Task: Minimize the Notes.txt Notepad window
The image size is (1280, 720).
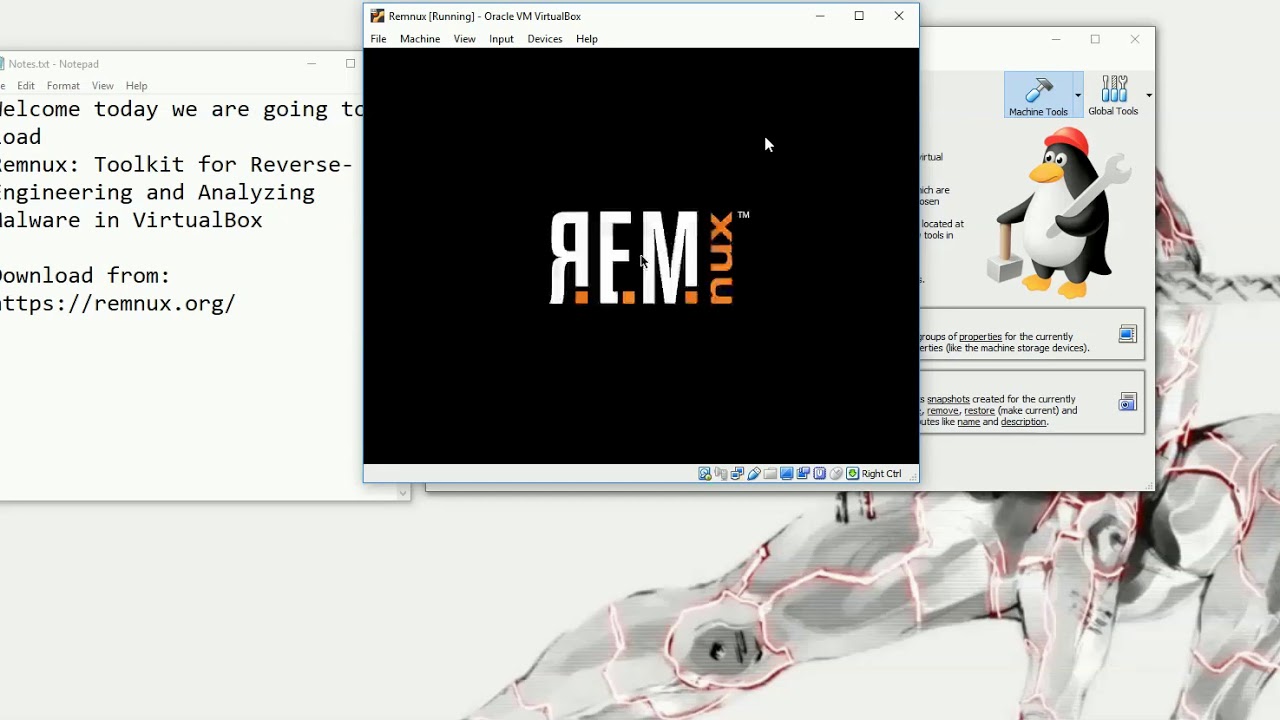Action: (x=311, y=64)
